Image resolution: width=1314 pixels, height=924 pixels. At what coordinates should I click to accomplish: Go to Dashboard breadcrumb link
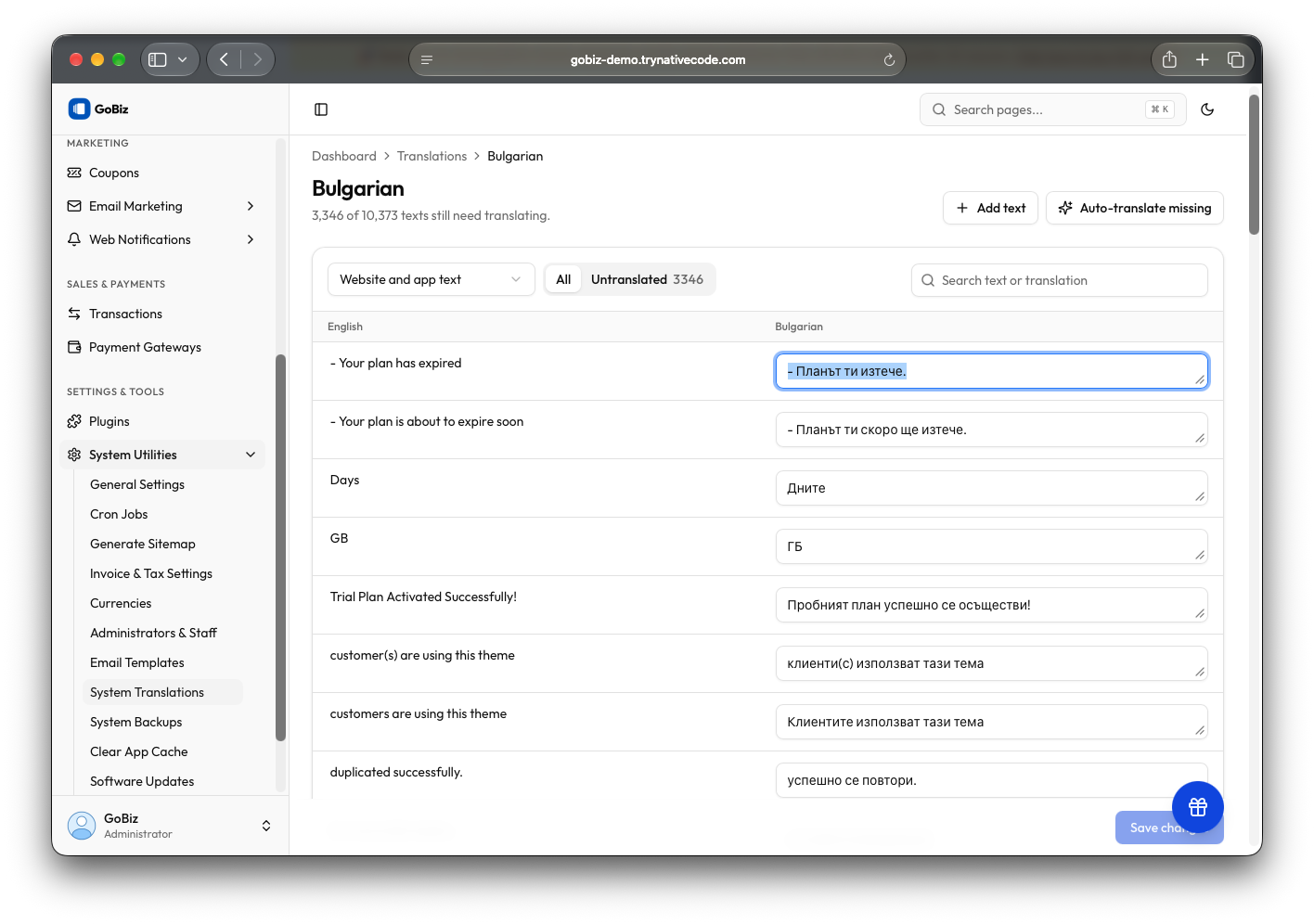(x=344, y=156)
